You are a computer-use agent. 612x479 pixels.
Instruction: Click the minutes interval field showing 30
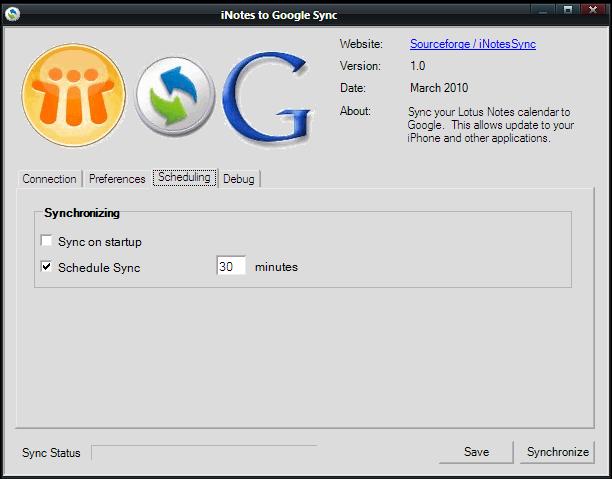(x=231, y=266)
